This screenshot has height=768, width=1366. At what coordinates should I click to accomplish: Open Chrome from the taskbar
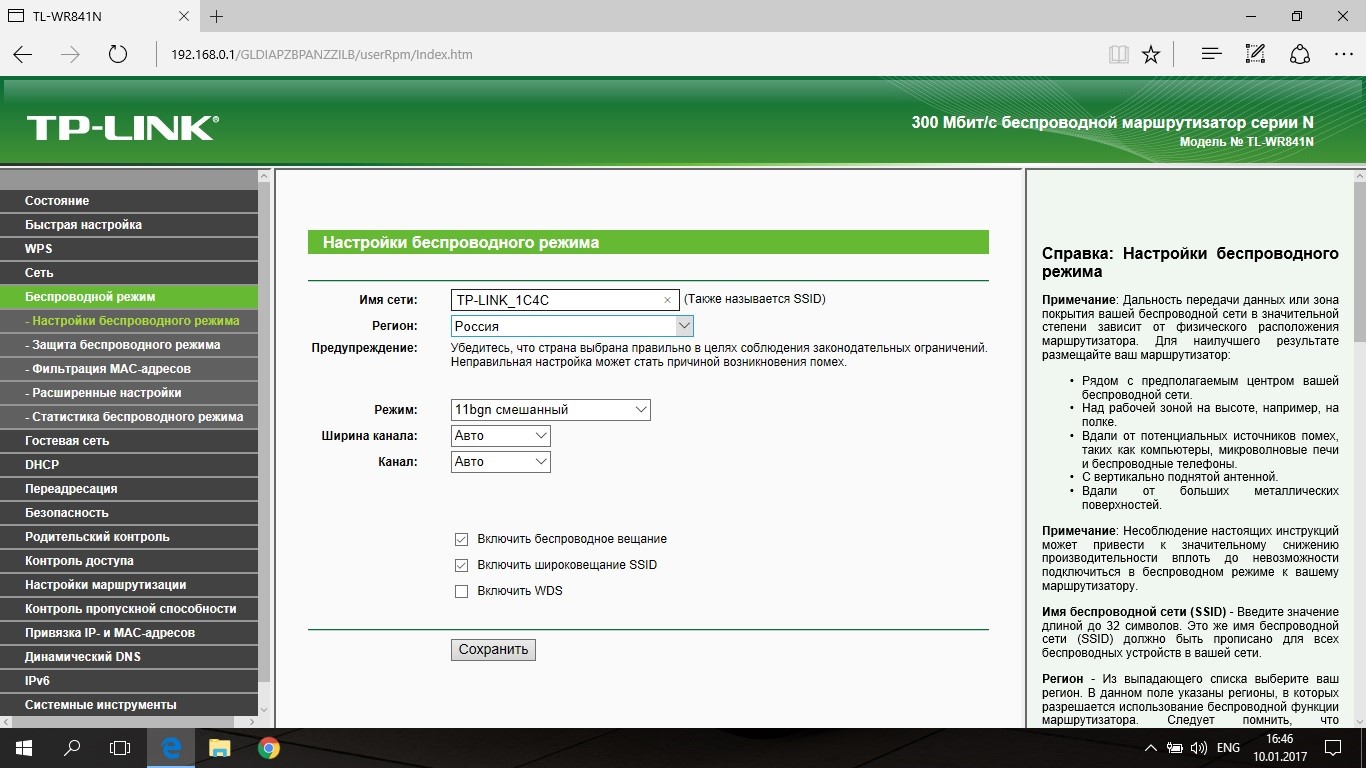coord(268,747)
